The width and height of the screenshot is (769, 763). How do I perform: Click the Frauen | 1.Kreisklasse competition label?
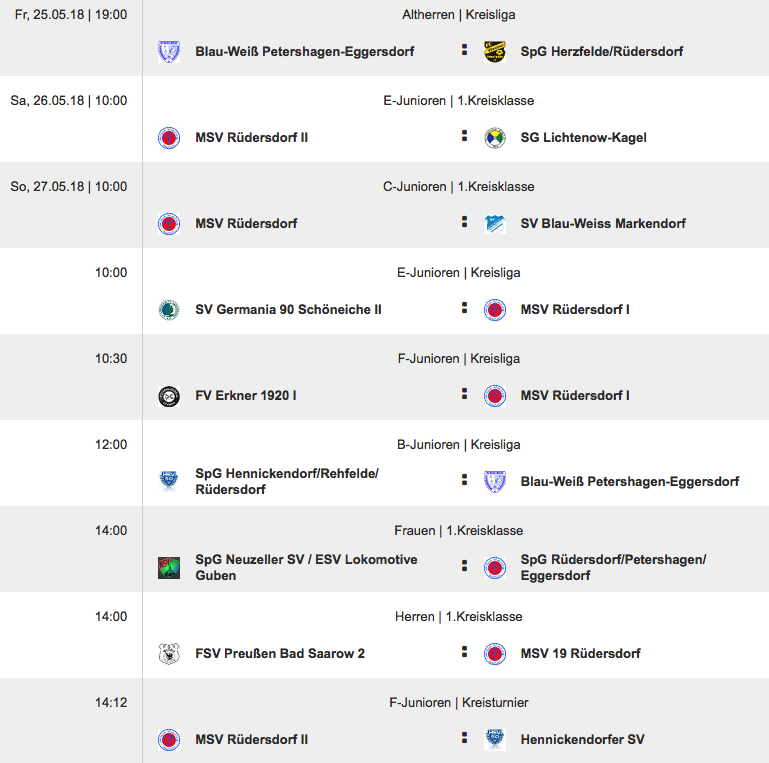458,531
